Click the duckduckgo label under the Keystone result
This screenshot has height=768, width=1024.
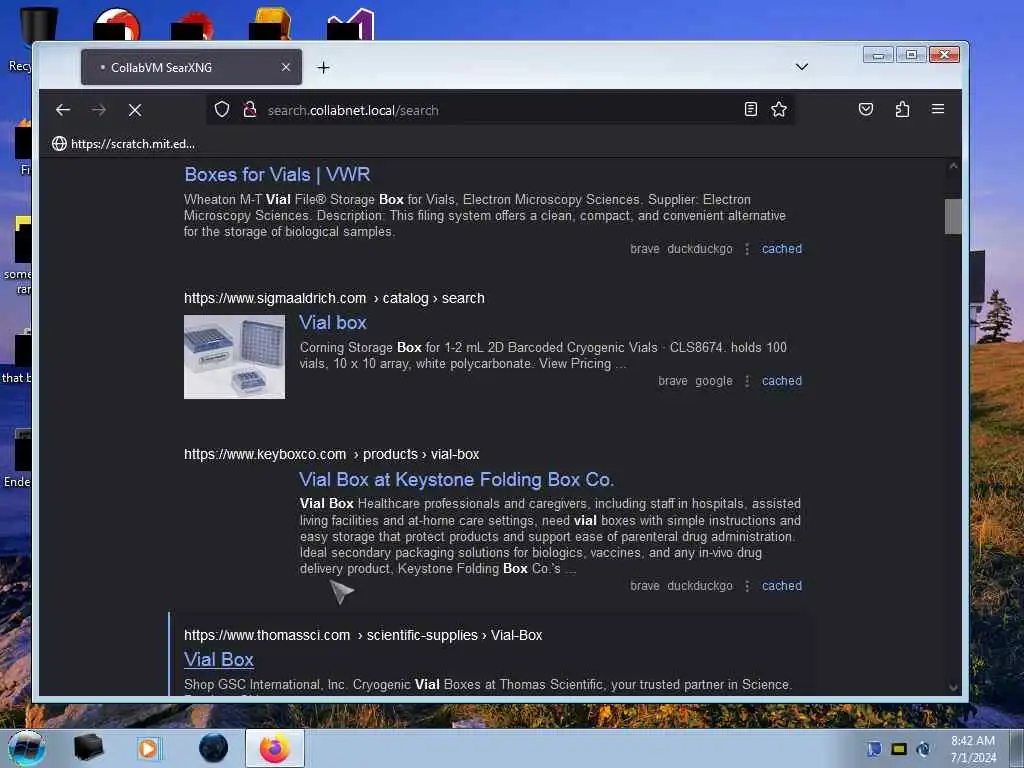coord(700,586)
